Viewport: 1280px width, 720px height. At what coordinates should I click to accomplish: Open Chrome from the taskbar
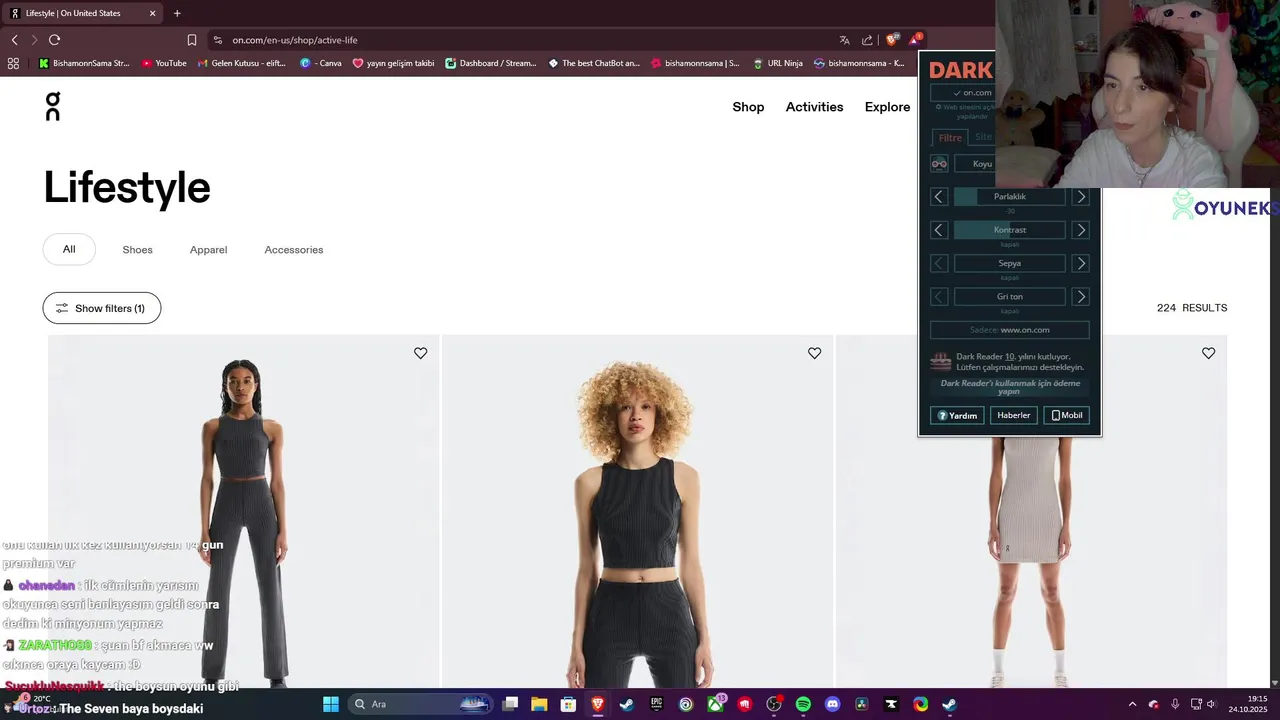click(x=920, y=704)
